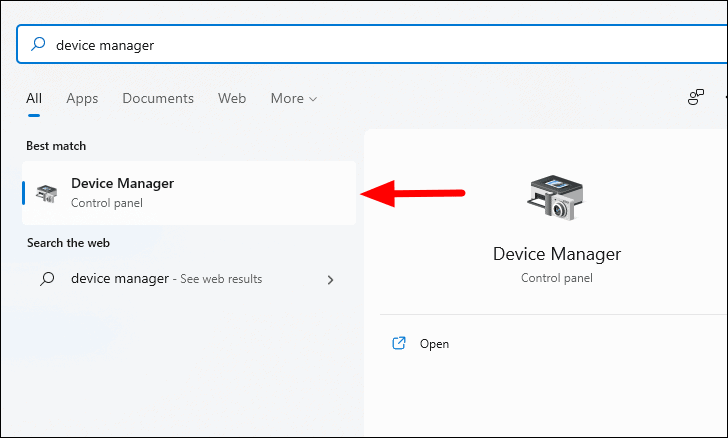Click the Search the web heading
This screenshot has width=728, height=438.
(68, 243)
